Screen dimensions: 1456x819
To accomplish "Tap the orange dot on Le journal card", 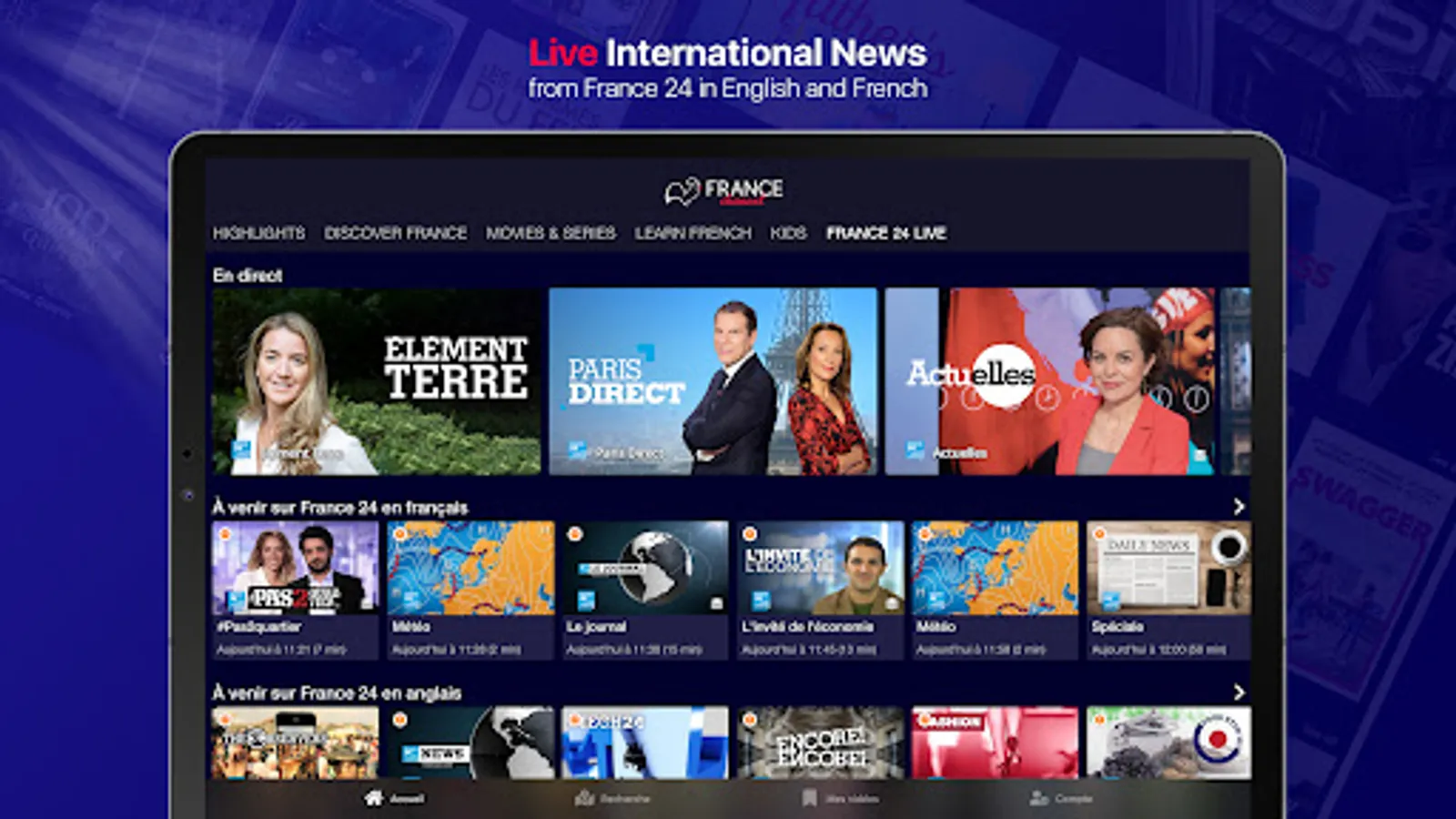I will [x=574, y=534].
